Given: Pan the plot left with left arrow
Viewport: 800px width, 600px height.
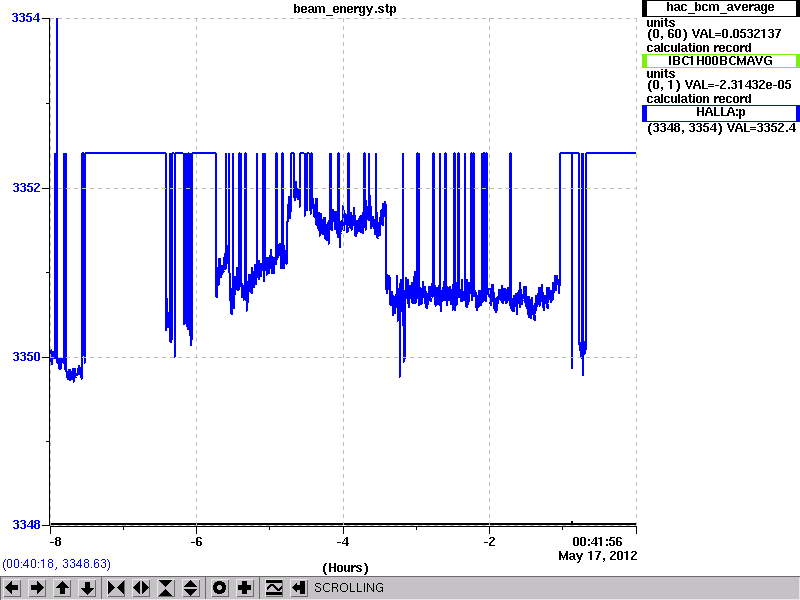Looking at the screenshot, I should 12,588.
